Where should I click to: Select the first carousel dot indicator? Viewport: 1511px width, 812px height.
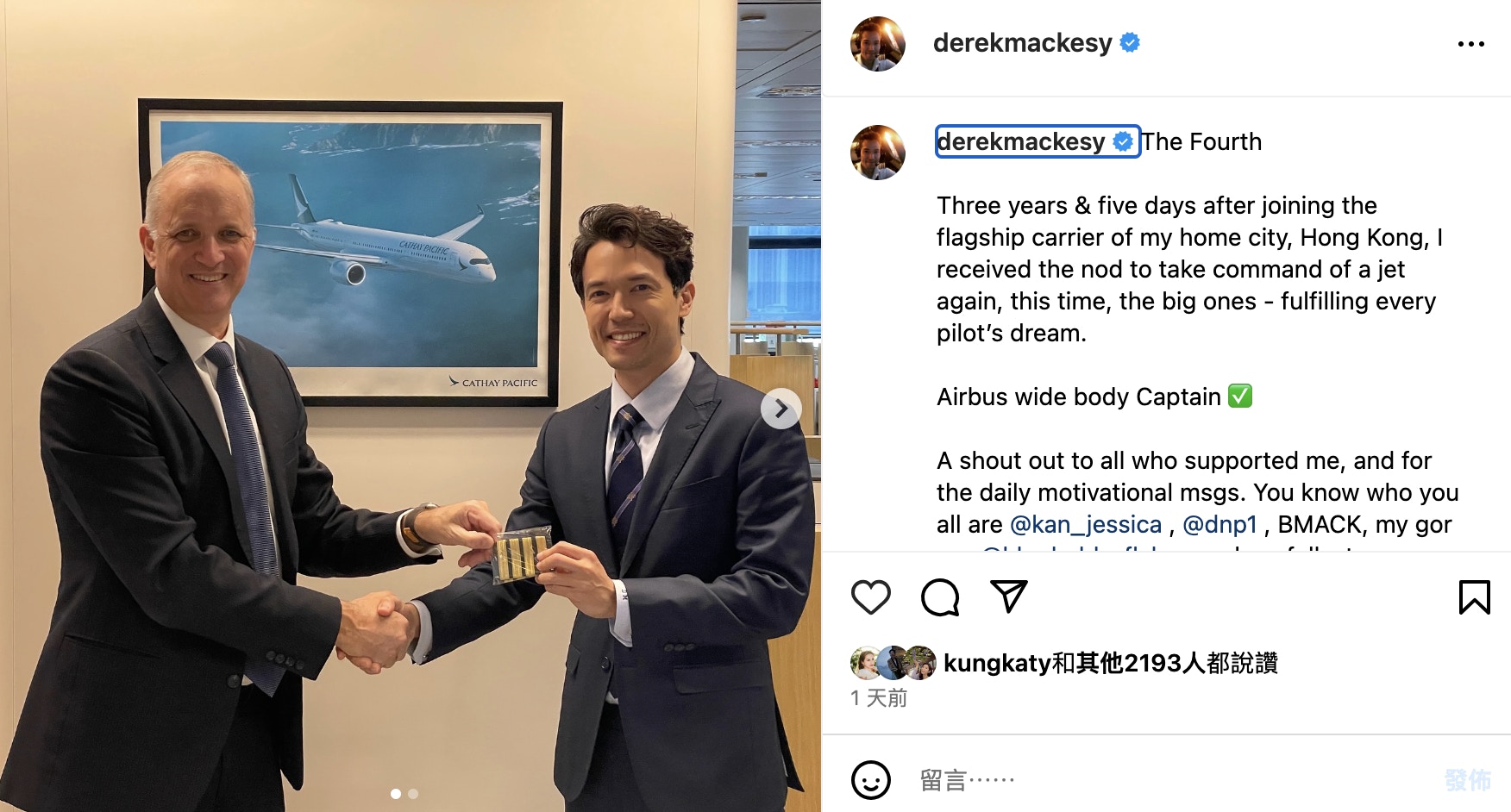396,794
